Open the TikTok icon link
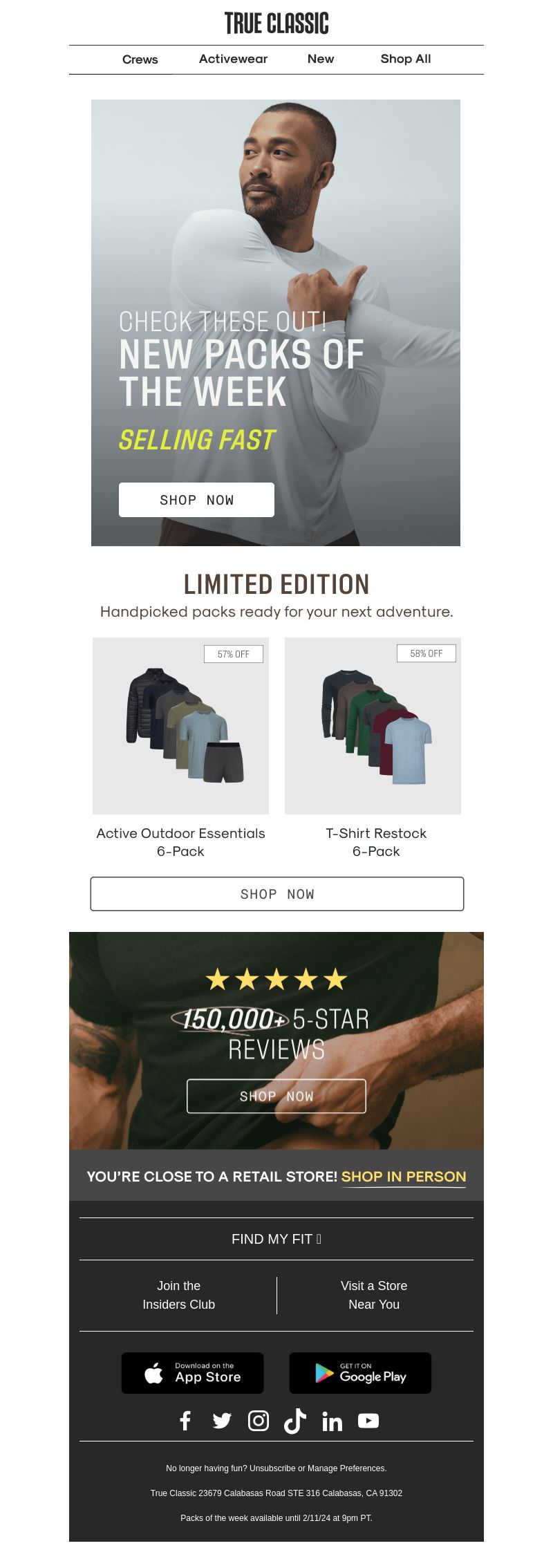Viewport: 553px width, 1568px height. [295, 1421]
